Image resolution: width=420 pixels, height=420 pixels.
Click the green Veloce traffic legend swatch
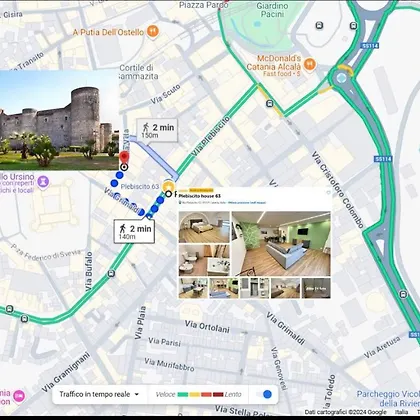click(x=183, y=395)
